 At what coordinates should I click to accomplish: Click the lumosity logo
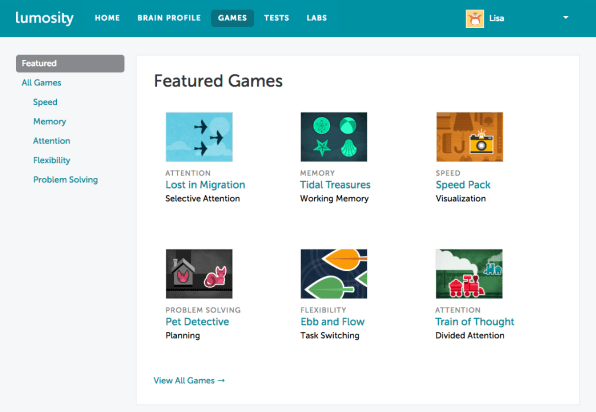click(44, 18)
